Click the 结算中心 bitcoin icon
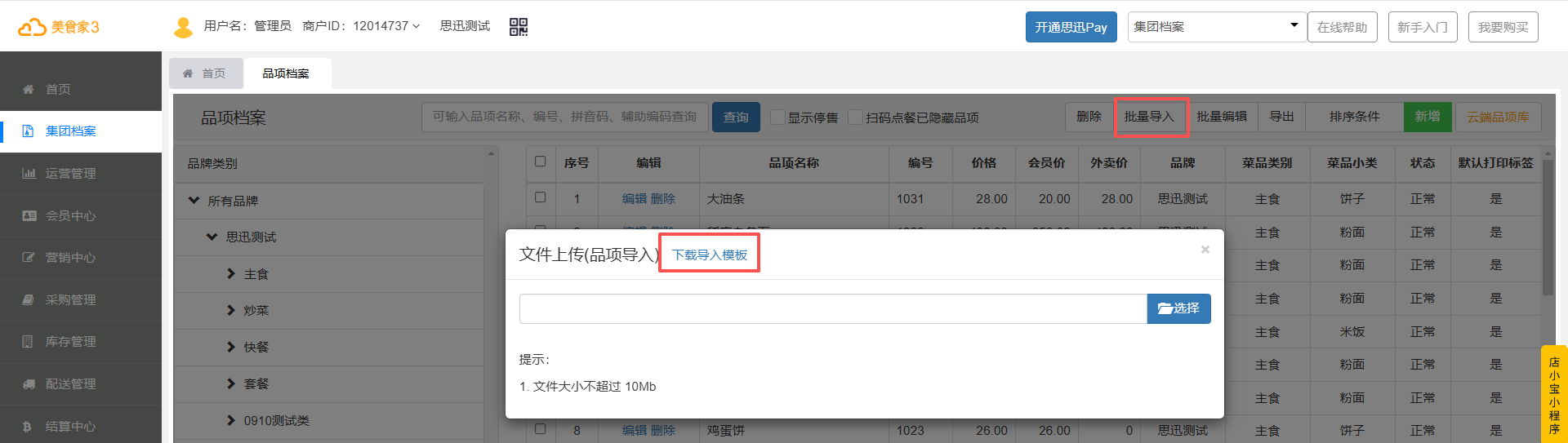Screen dimensions: 1568x443 tap(28, 426)
